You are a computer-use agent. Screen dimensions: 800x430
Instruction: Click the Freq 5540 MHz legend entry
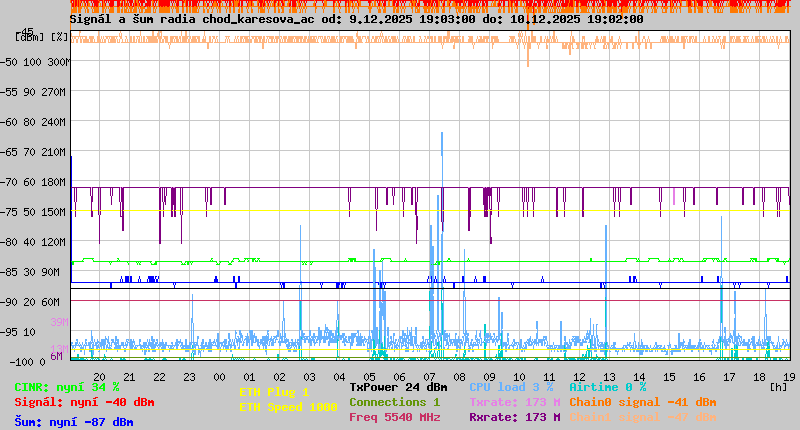click(x=394, y=417)
